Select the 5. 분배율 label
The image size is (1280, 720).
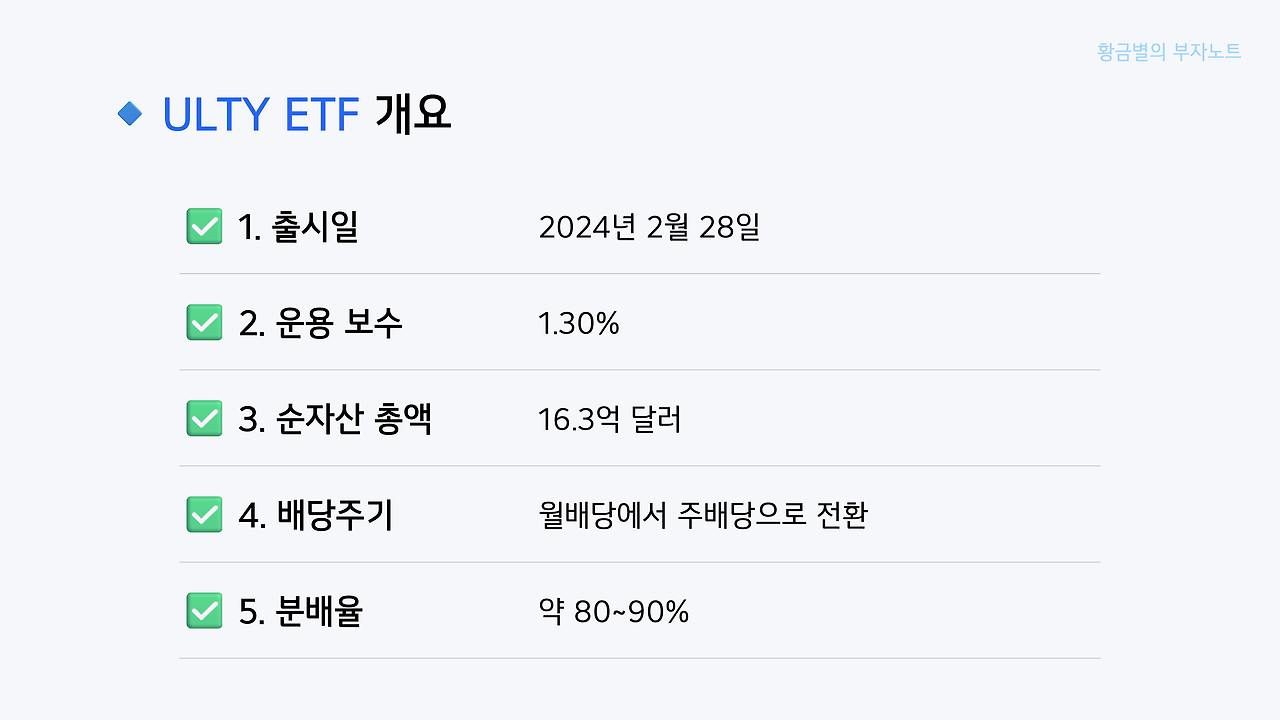[300, 612]
